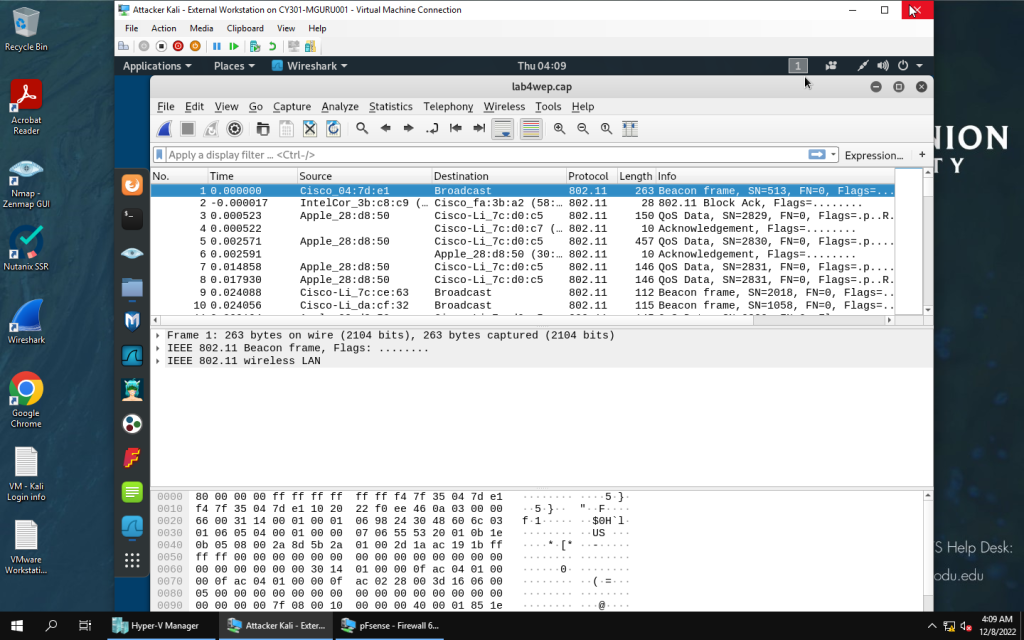Open Wireshark Edit menu
1024x640 pixels.
[194, 106]
